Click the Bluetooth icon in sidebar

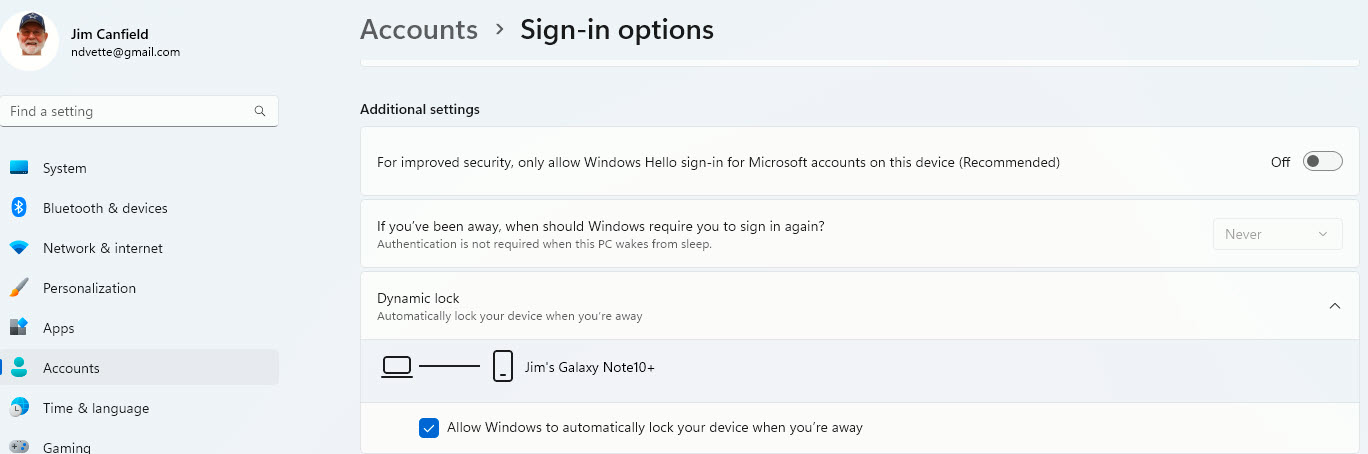tap(19, 208)
